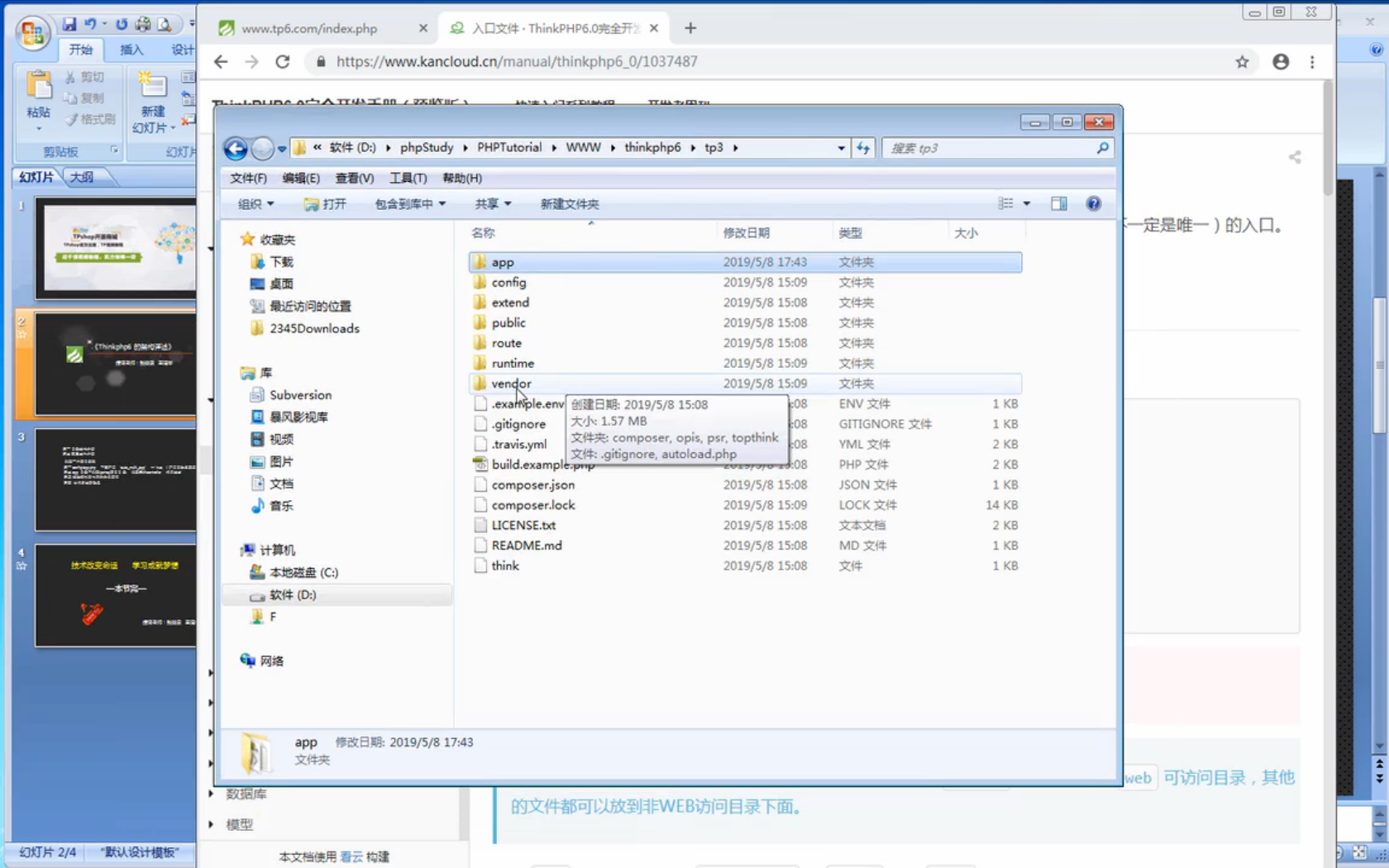Open the Chrome three-dot menu
The image size is (1389, 868).
click(1312, 61)
